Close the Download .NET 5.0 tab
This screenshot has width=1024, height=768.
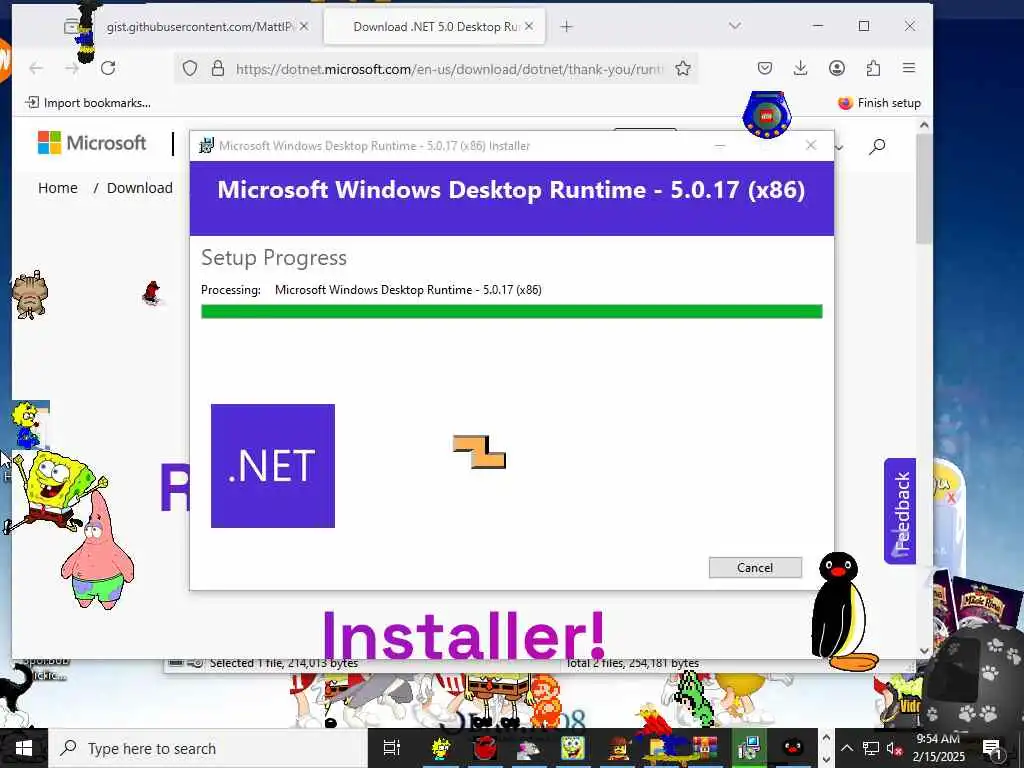point(529,26)
